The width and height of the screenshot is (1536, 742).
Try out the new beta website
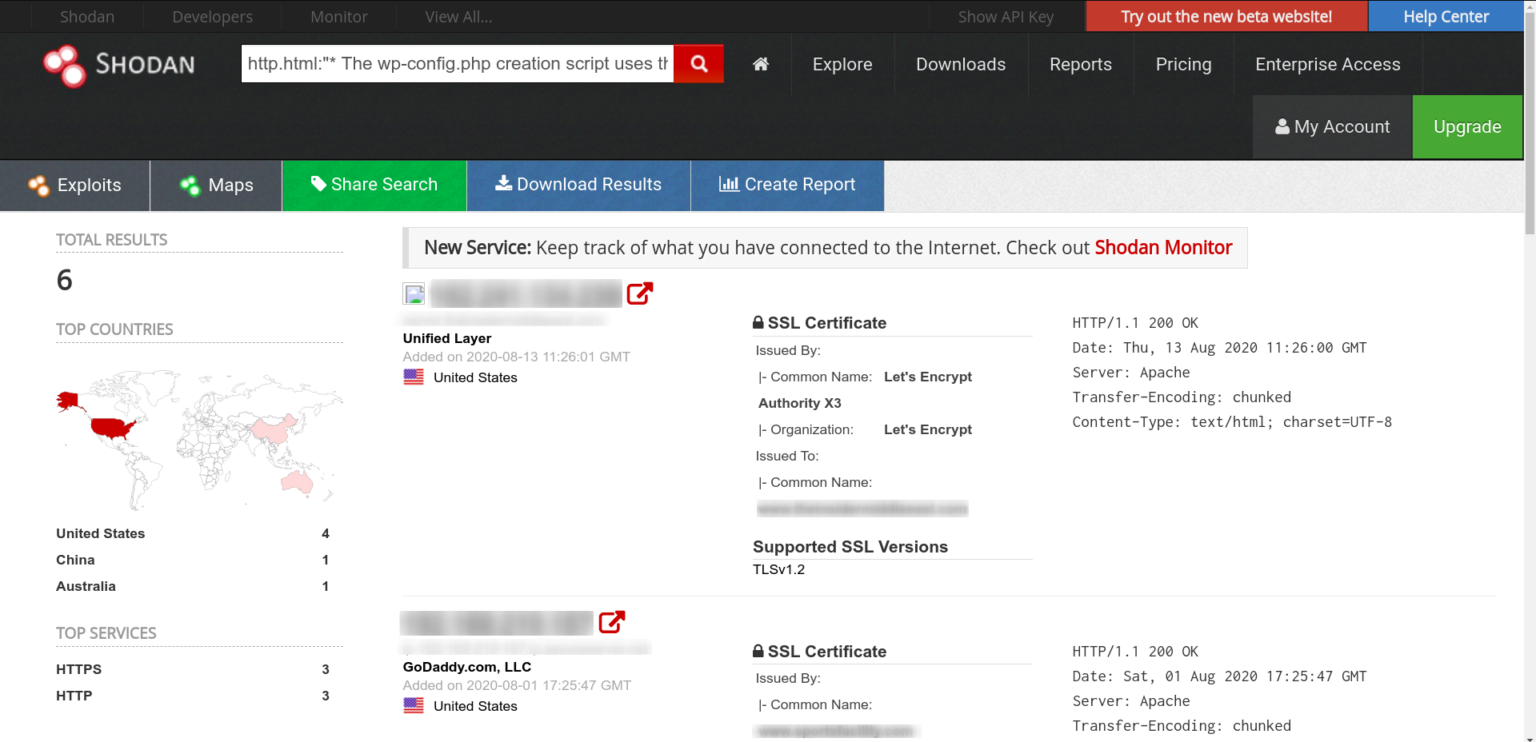coord(1226,16)
